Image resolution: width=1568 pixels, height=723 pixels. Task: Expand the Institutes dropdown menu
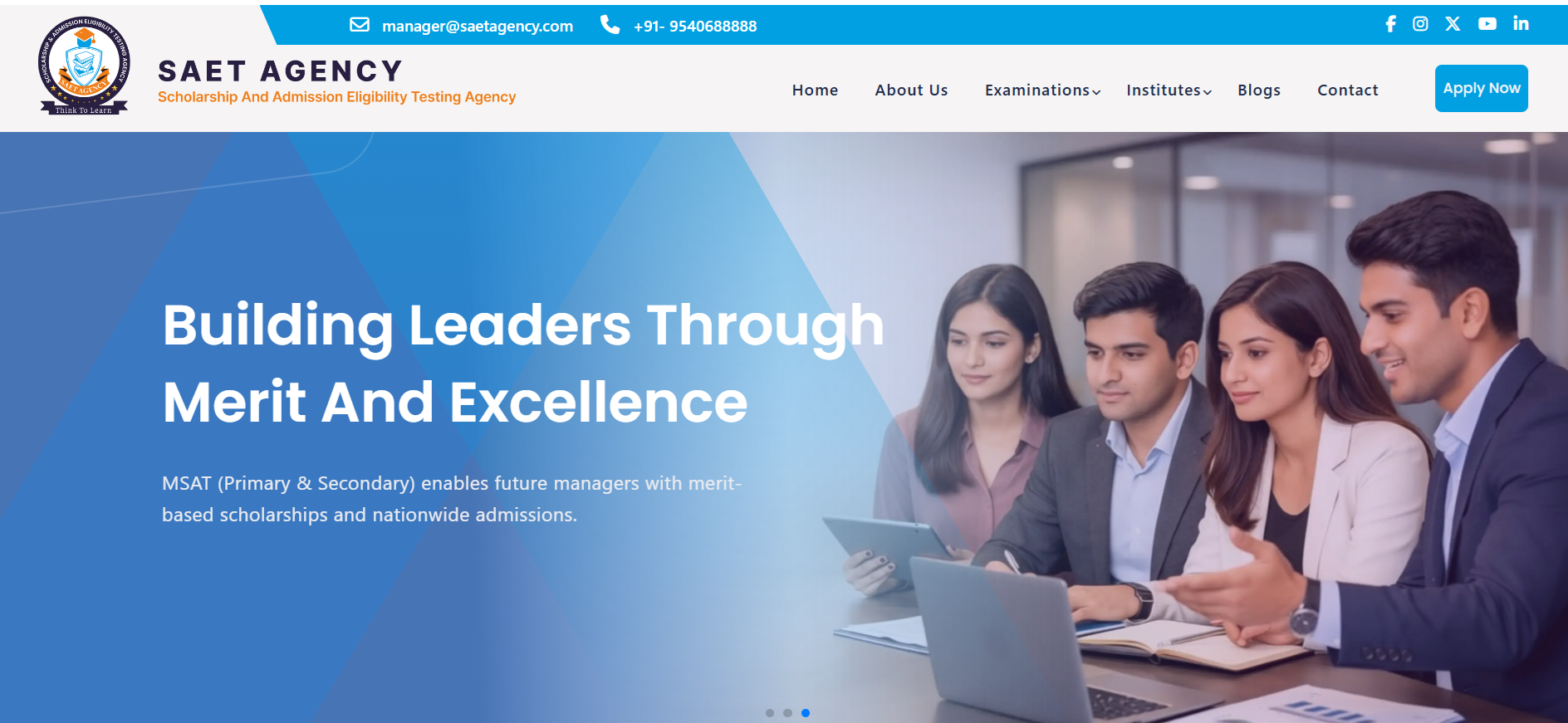tap(1169, 90)
